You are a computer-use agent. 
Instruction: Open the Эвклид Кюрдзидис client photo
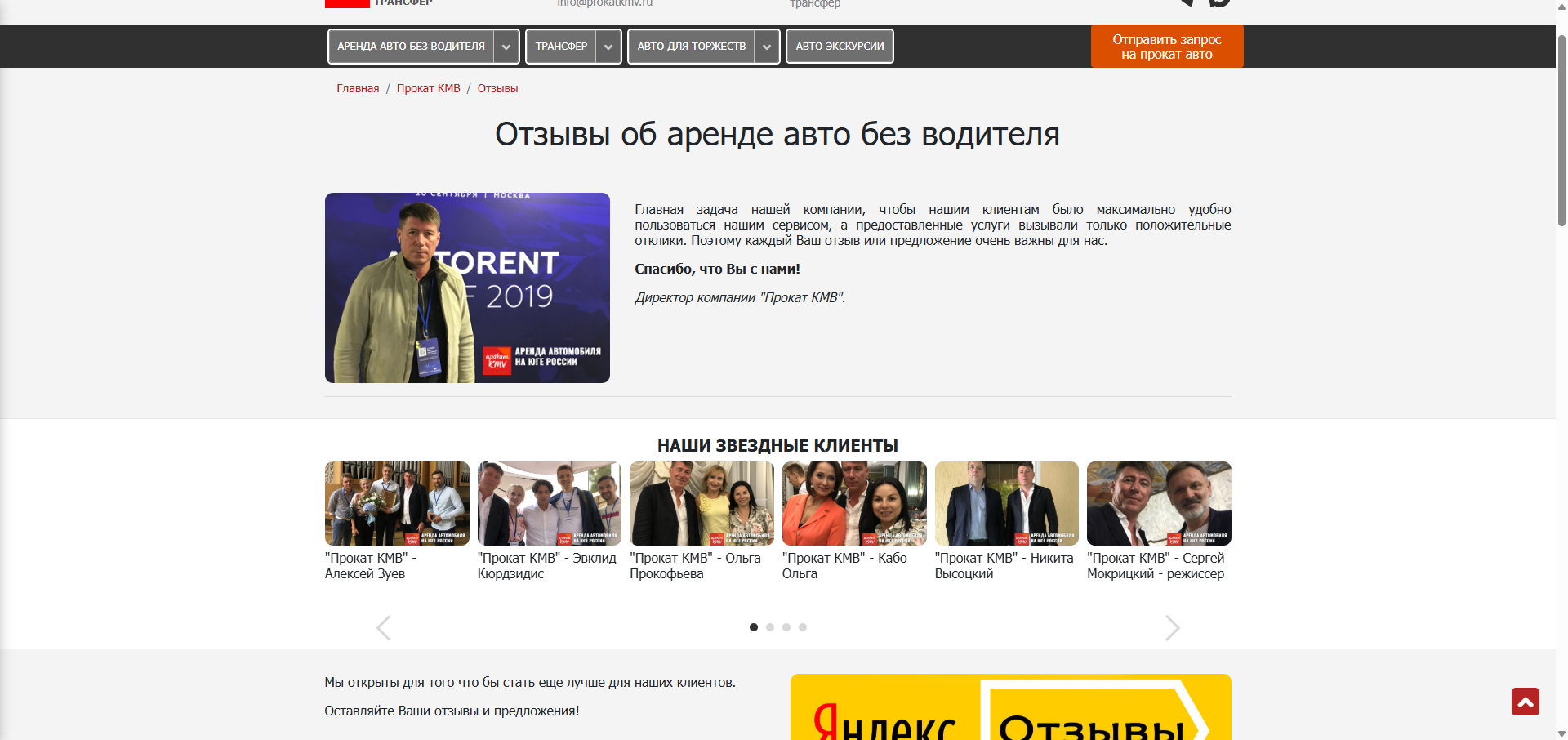(x=550, y=503)
